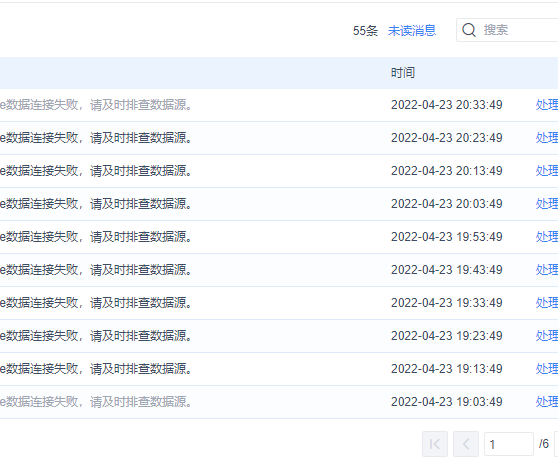558x470 pixels.
Task: Open message text in the 20:03:49 row
Action: [96, 204]
